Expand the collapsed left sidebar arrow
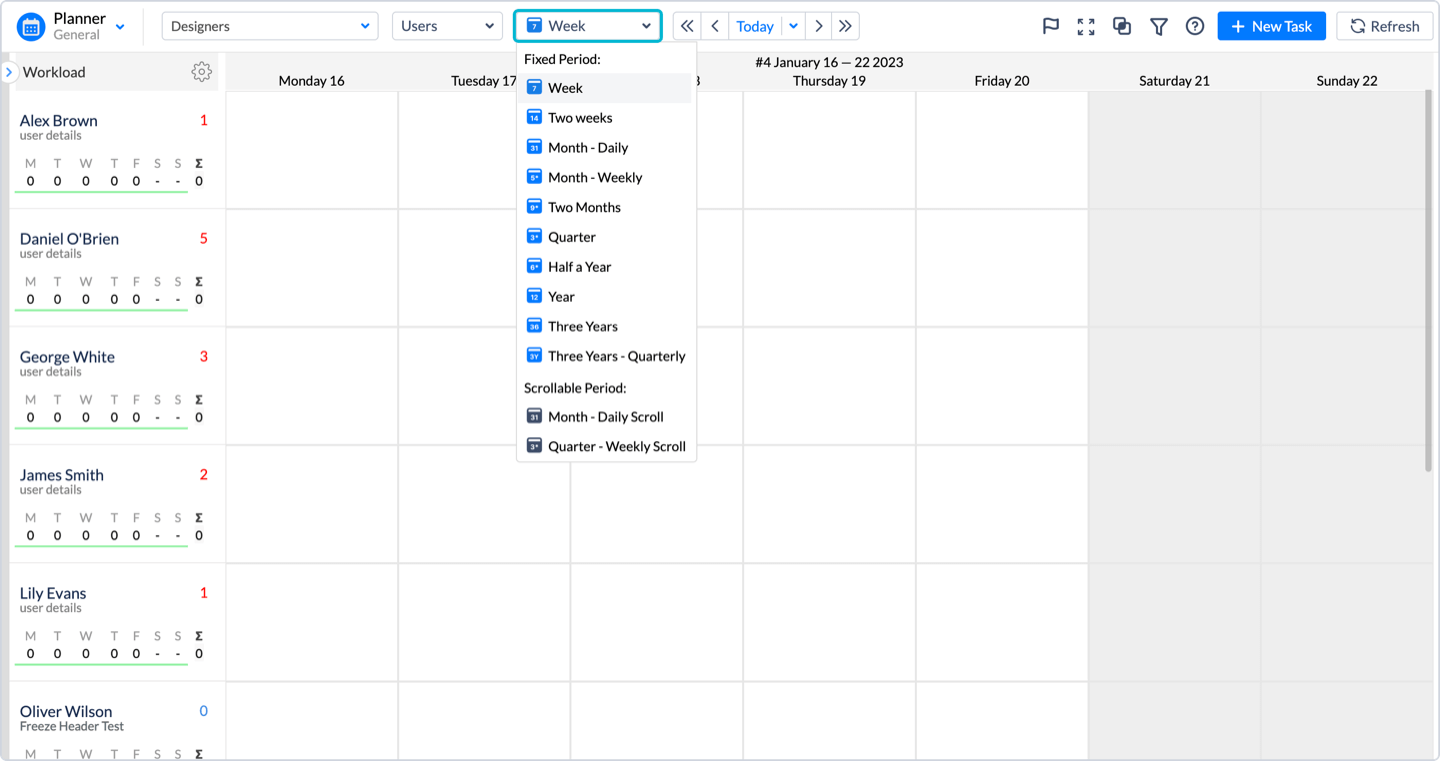Screen dimensions: 1440x761 (9, 72)
